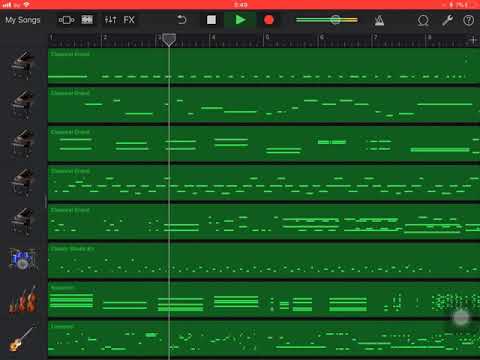Select the first grand piano track icon

[23, 65]
